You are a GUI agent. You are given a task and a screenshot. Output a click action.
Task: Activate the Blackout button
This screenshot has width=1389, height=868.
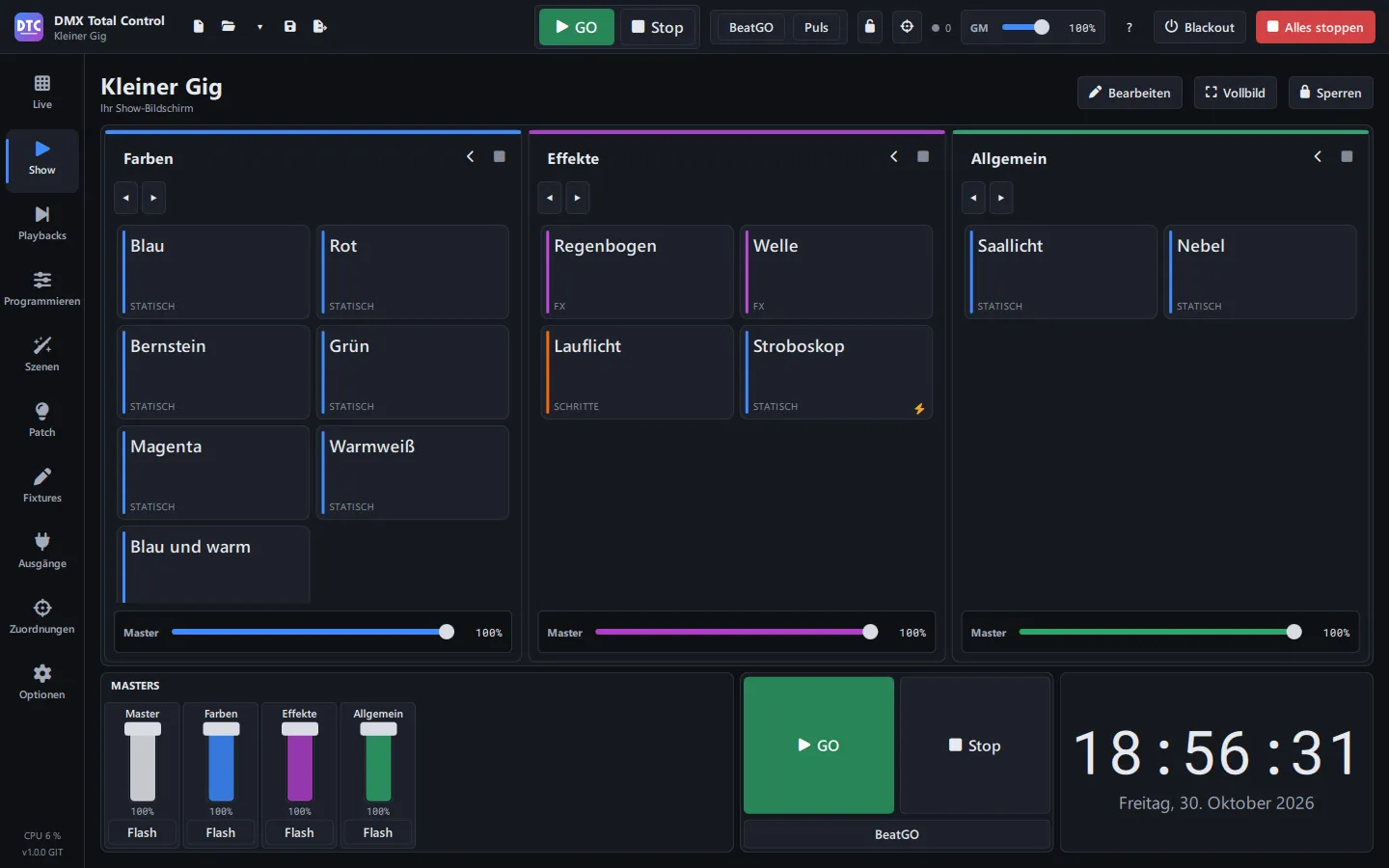[1200, 27]
